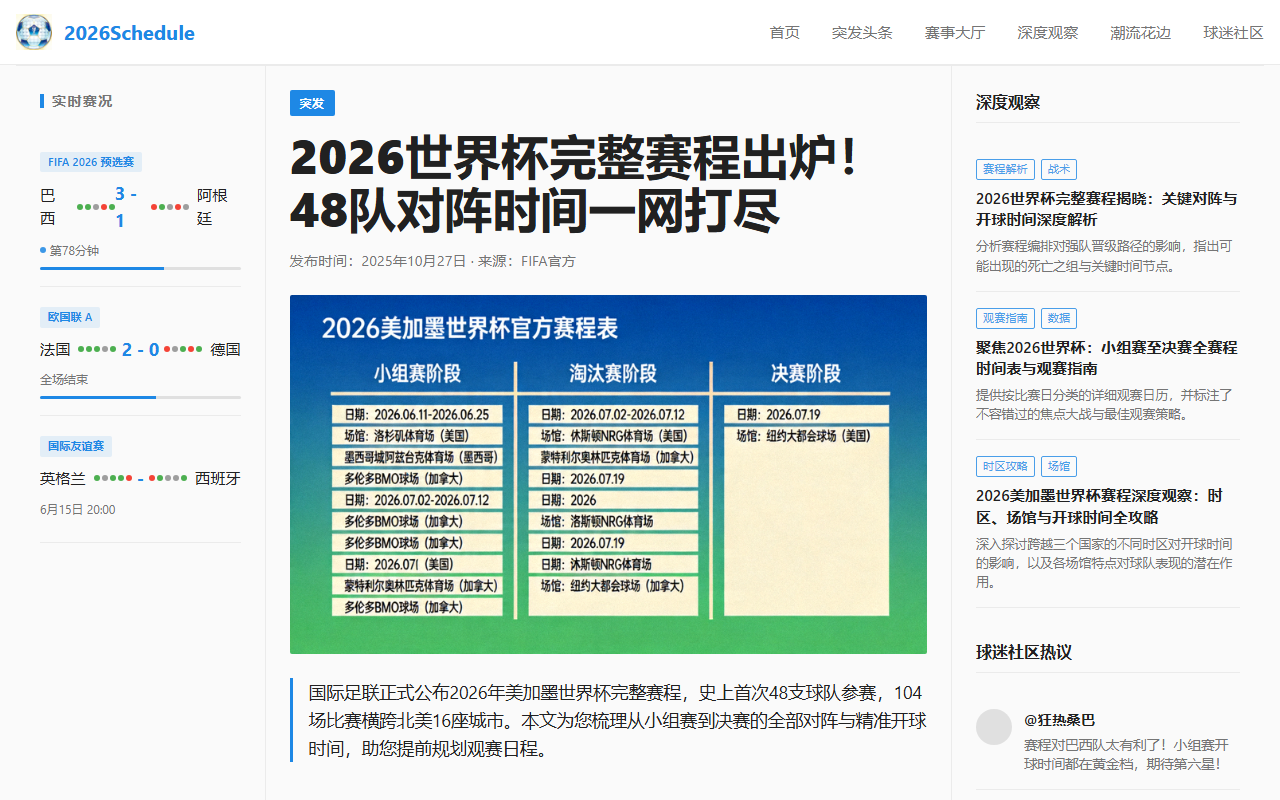Click the 赛程解析 tag
This screenshot has height=800, width=1280.
coord(1005,170)
